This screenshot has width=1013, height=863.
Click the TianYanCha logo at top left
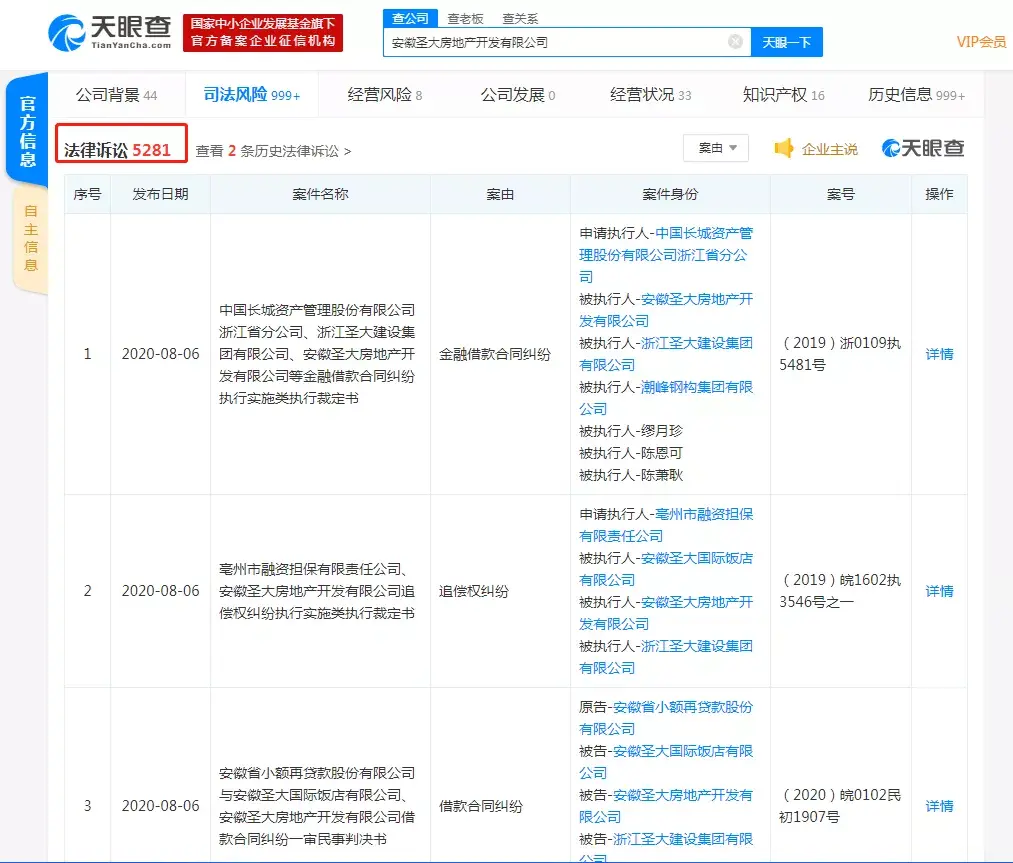[110, 32]
